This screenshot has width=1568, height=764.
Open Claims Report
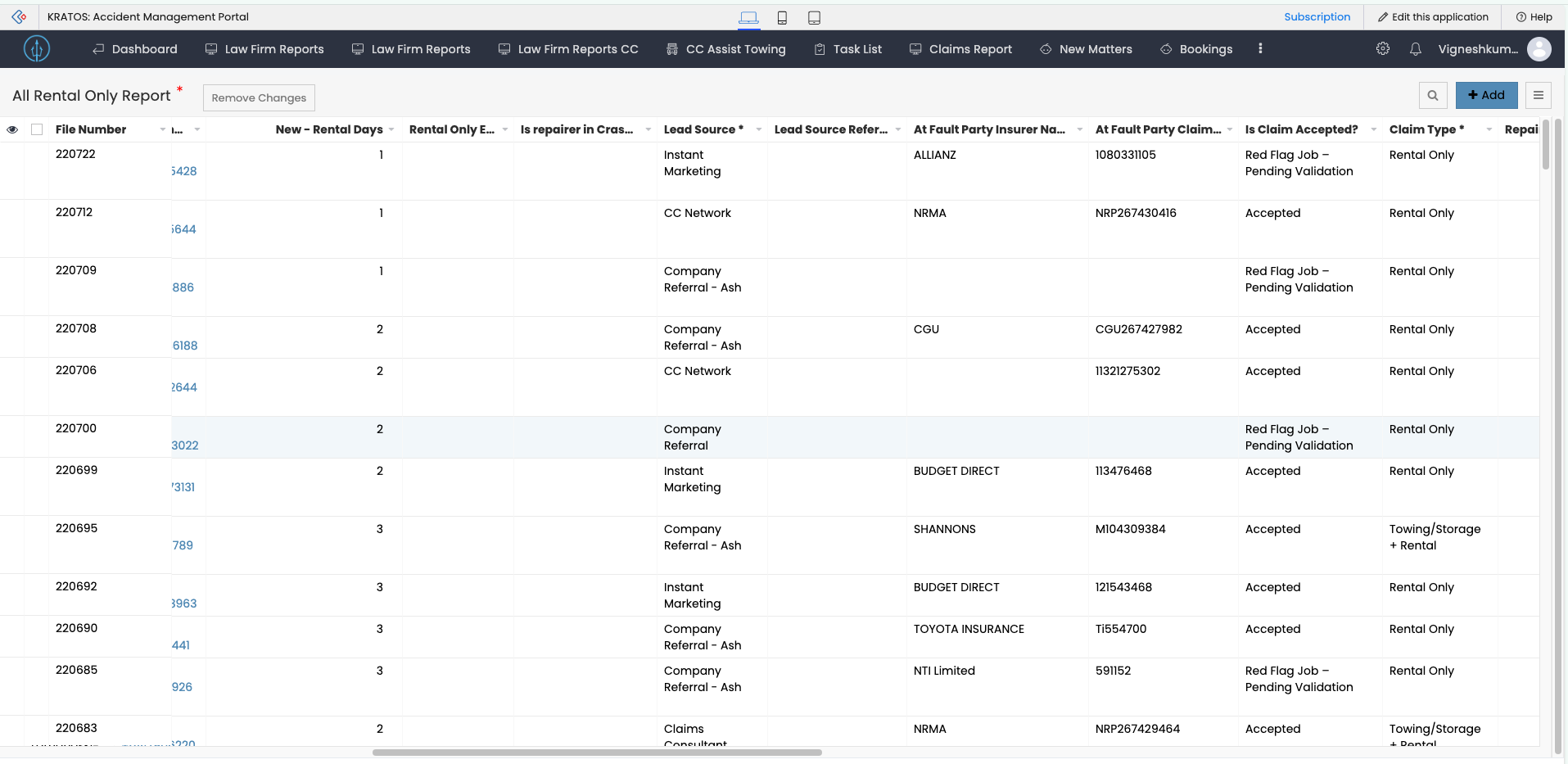[x=961, y=49]
